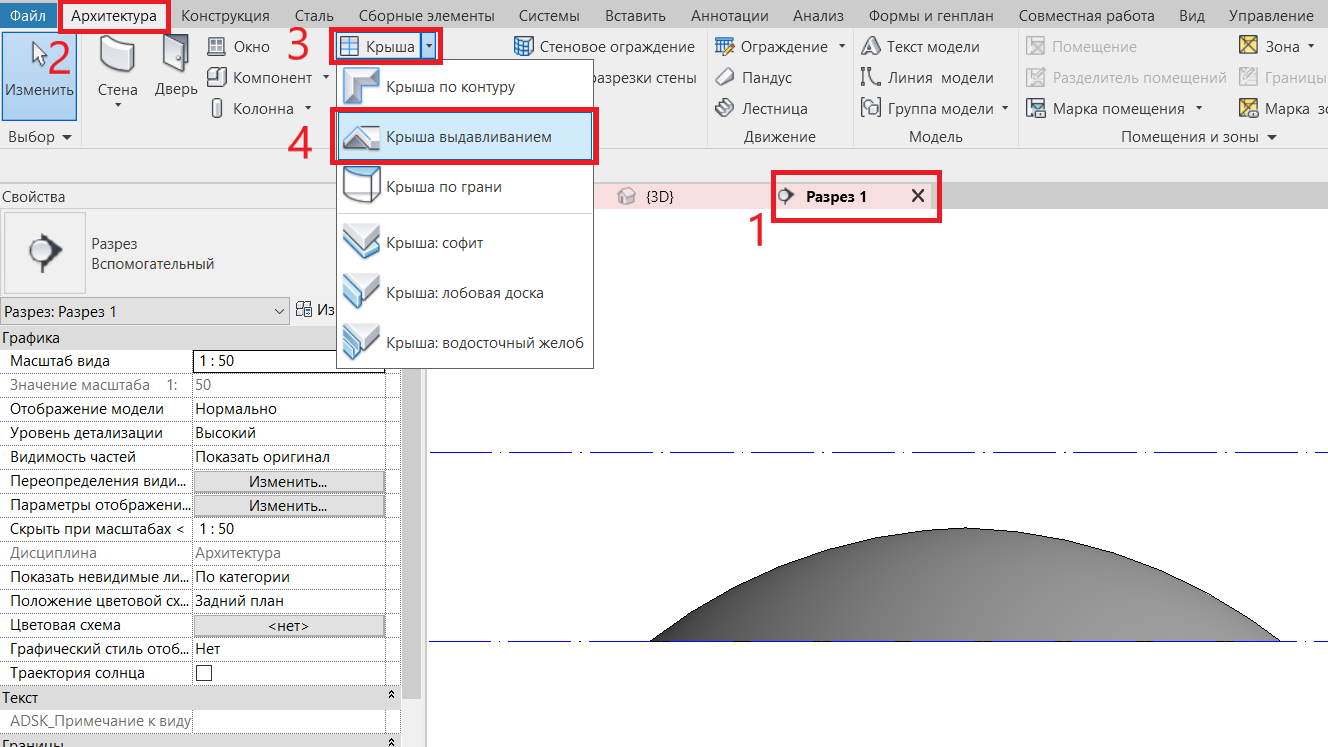Launch the Лестница stair tool
Screen dimensions: 1328x747
(761, 109)
